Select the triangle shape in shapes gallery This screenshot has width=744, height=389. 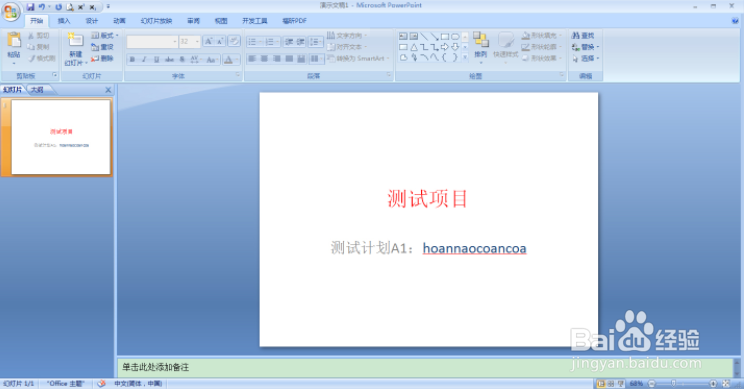414,47
